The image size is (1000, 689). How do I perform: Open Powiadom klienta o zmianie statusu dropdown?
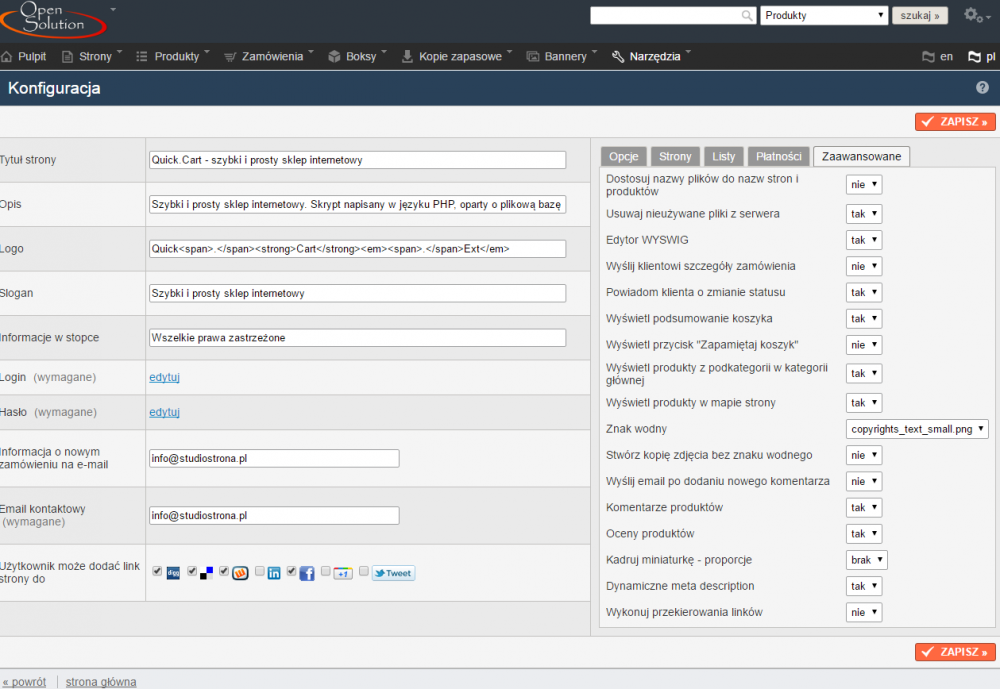coord(864,292)
